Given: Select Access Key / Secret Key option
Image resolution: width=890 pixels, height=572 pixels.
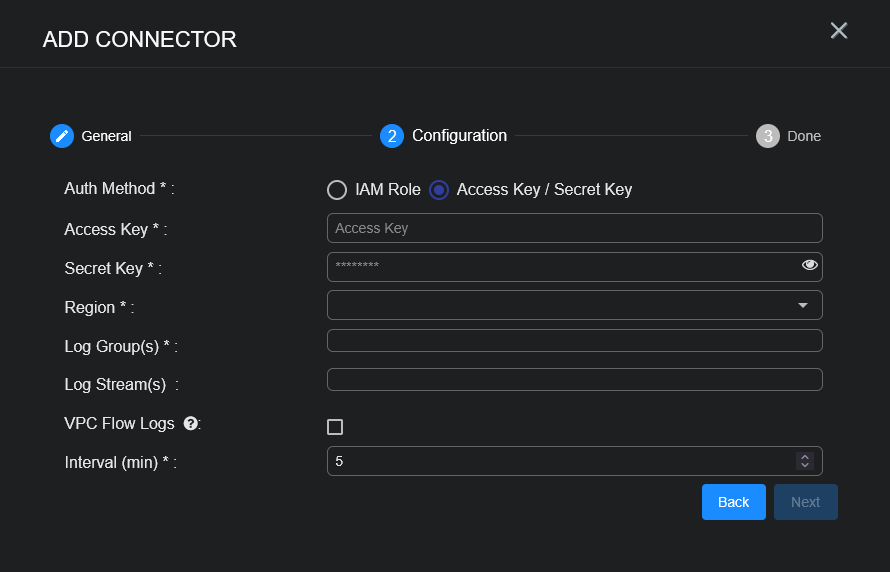Looking at the screenshot, I should click(439, 190).
